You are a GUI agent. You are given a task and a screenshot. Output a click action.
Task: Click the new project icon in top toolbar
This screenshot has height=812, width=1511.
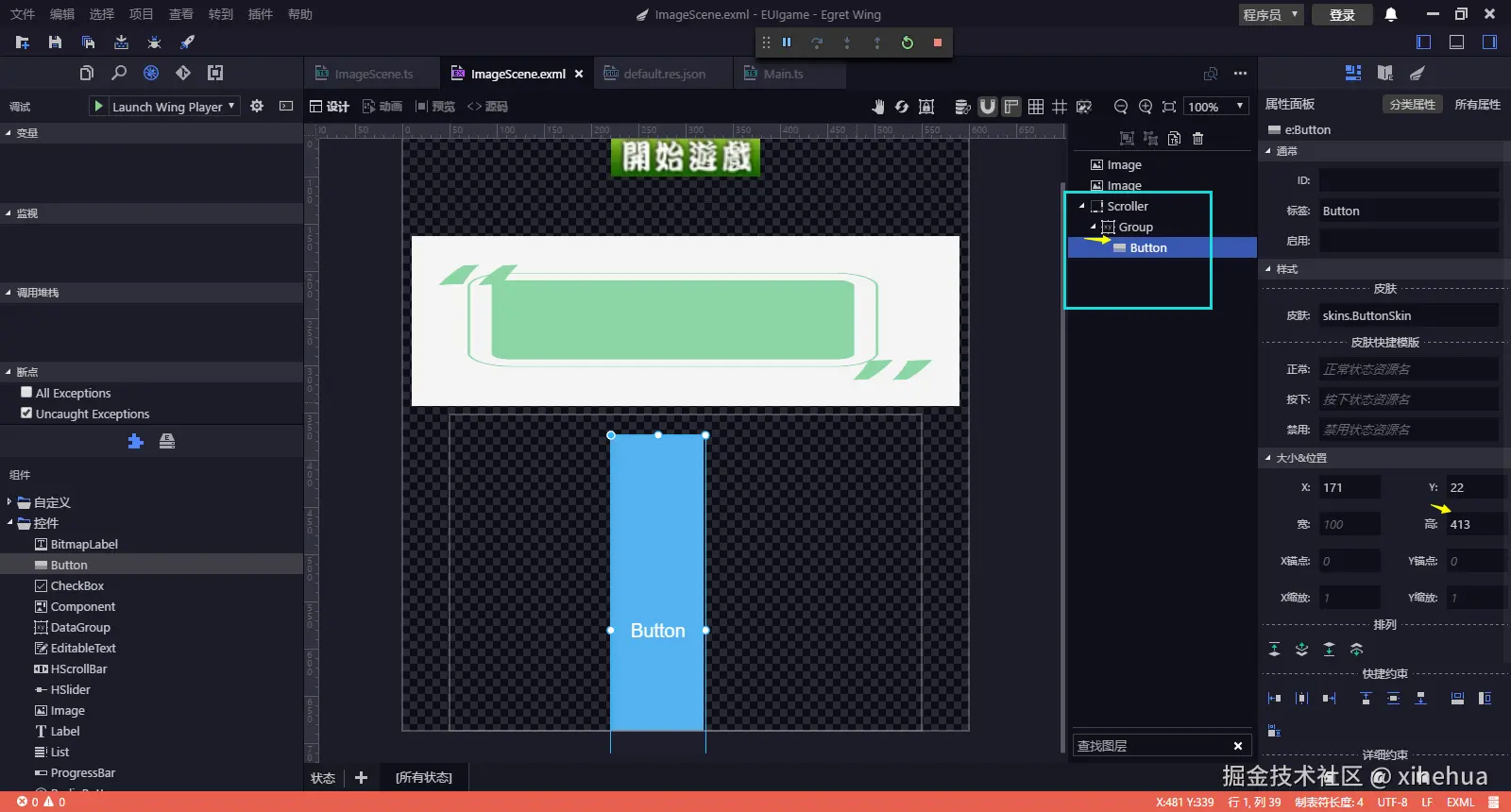23,42
